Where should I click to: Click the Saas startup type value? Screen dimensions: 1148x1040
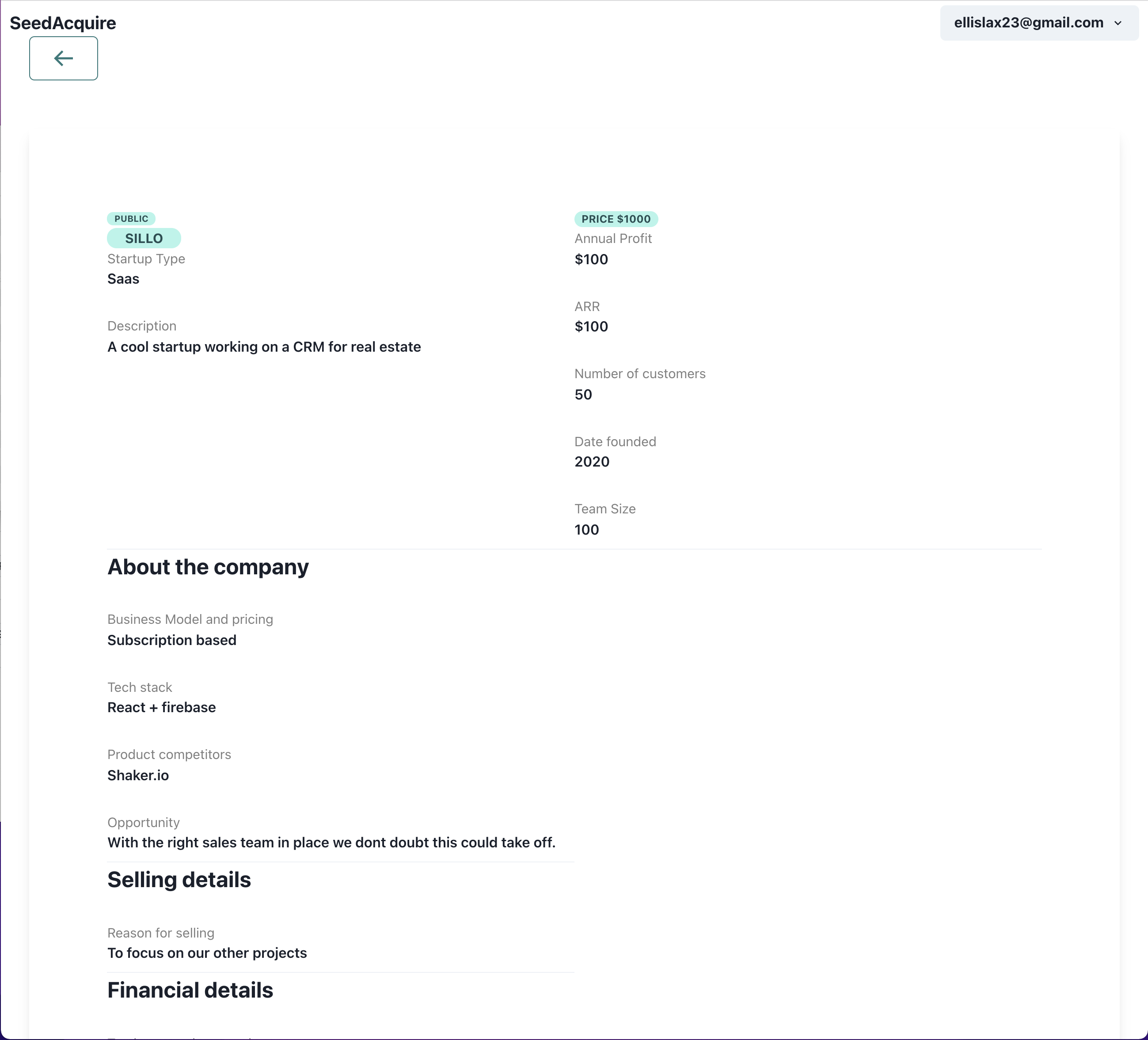[123, 279]
